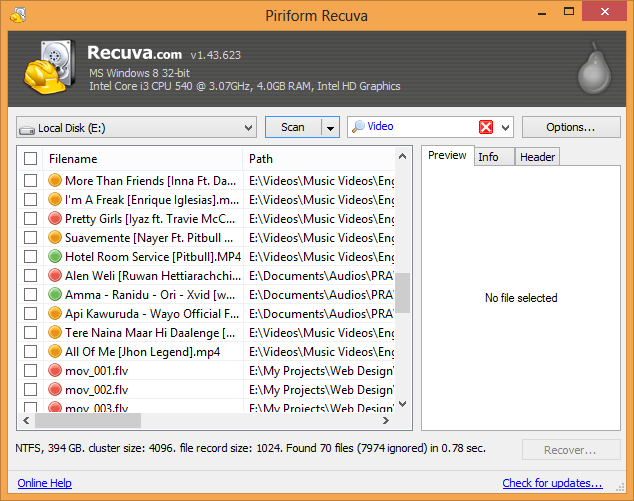The width and height of the screenshot is (634, 501).
Task: Toggle the select-all checkbox in Filename header
Action: pyautogui.click(x=30, y=159)
